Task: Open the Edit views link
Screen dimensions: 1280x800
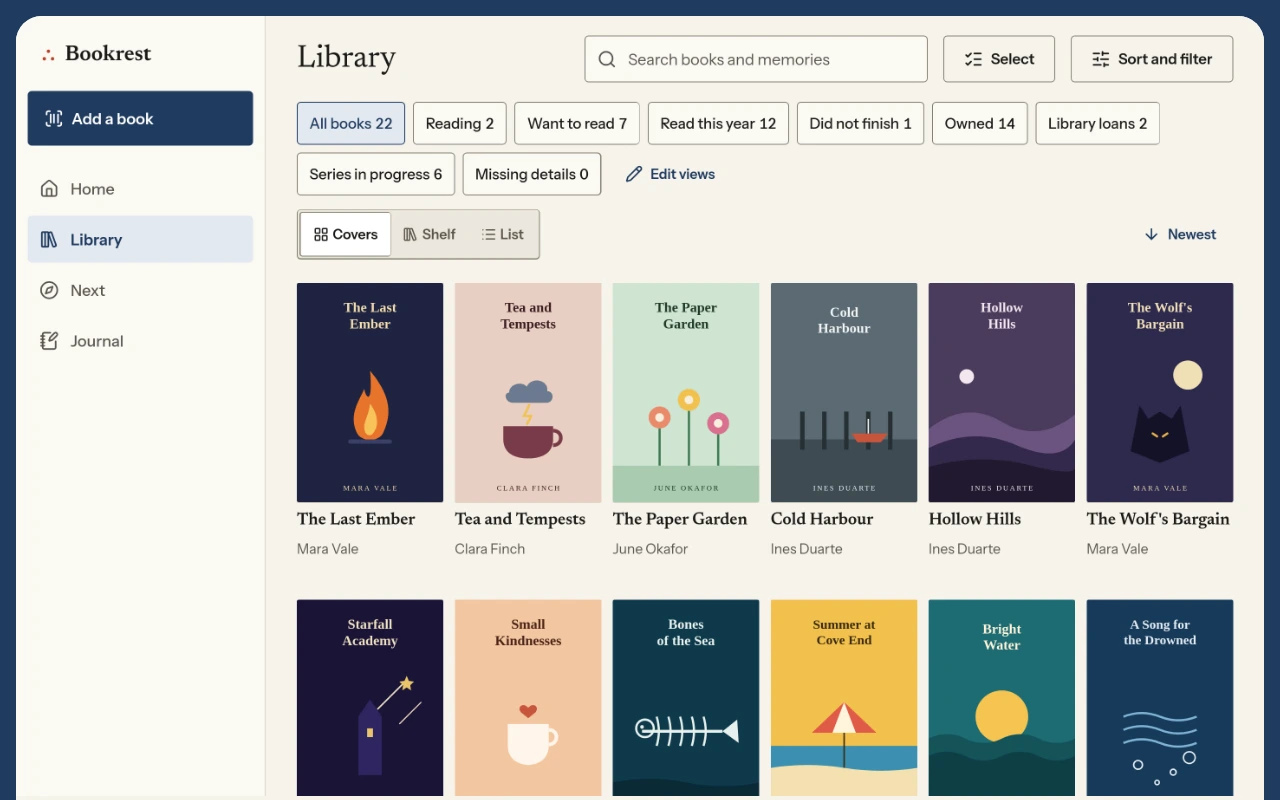Action: click(670, 174)
